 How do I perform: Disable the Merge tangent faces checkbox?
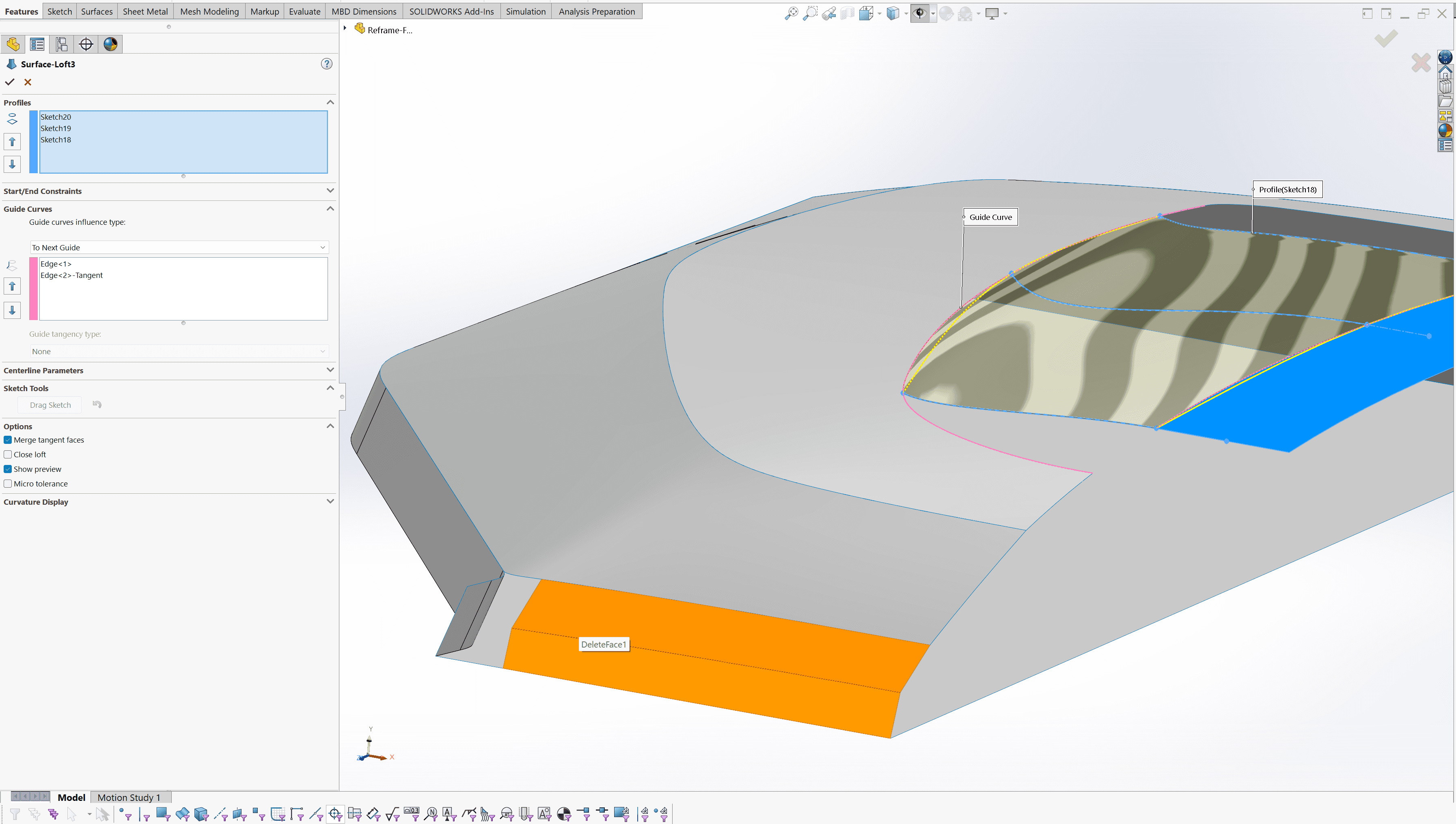point(8,440)
